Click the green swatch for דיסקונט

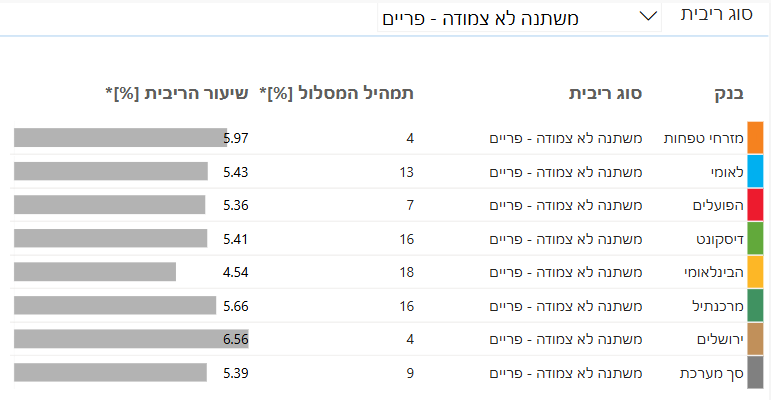pyautogui.click(x=755, y=239)
